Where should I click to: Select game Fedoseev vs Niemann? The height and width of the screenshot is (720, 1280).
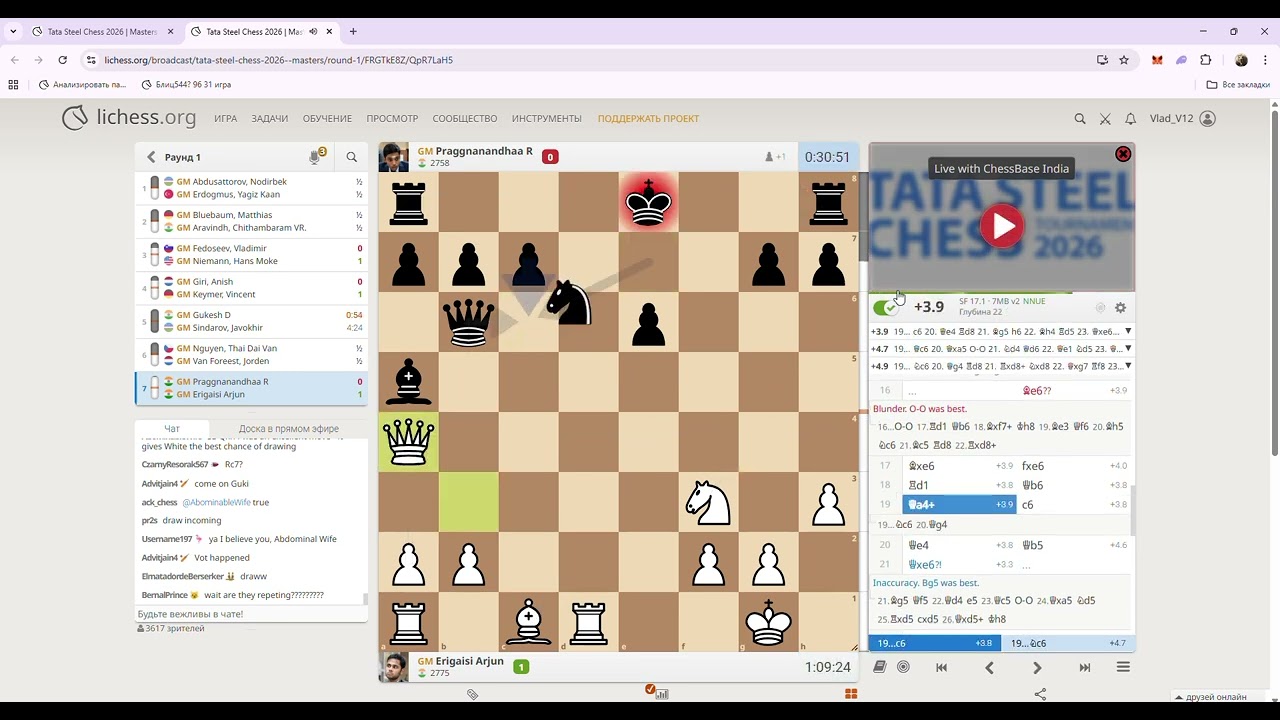[251, 254]
